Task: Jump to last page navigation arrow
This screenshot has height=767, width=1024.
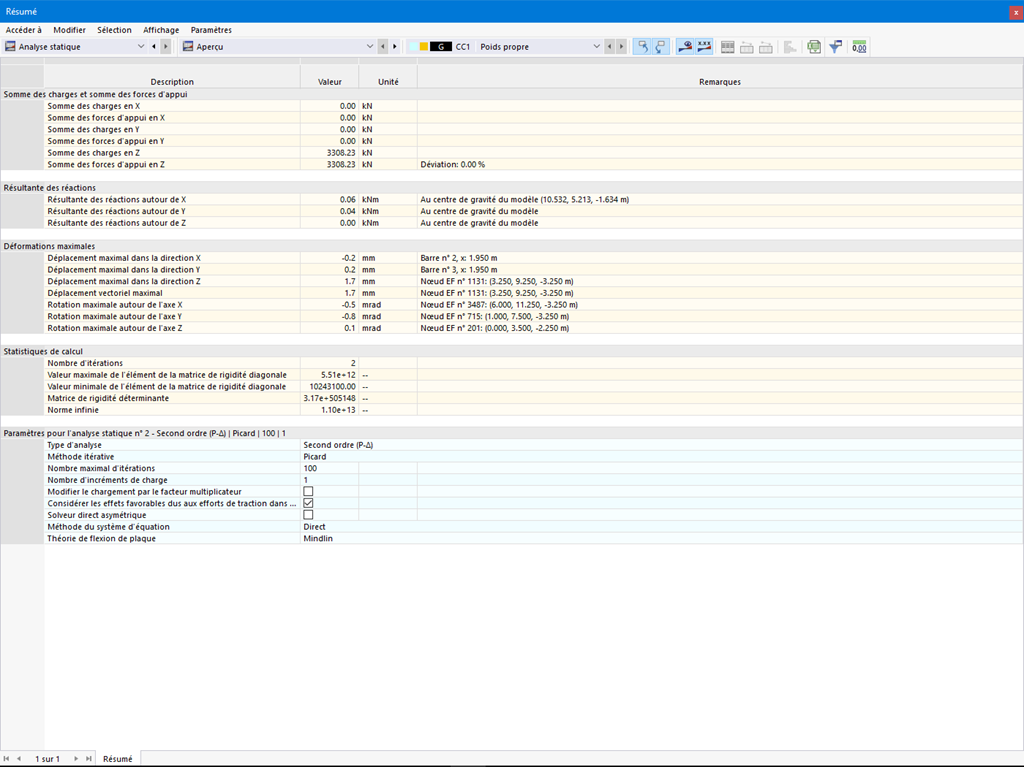Action: coord(89,759)
